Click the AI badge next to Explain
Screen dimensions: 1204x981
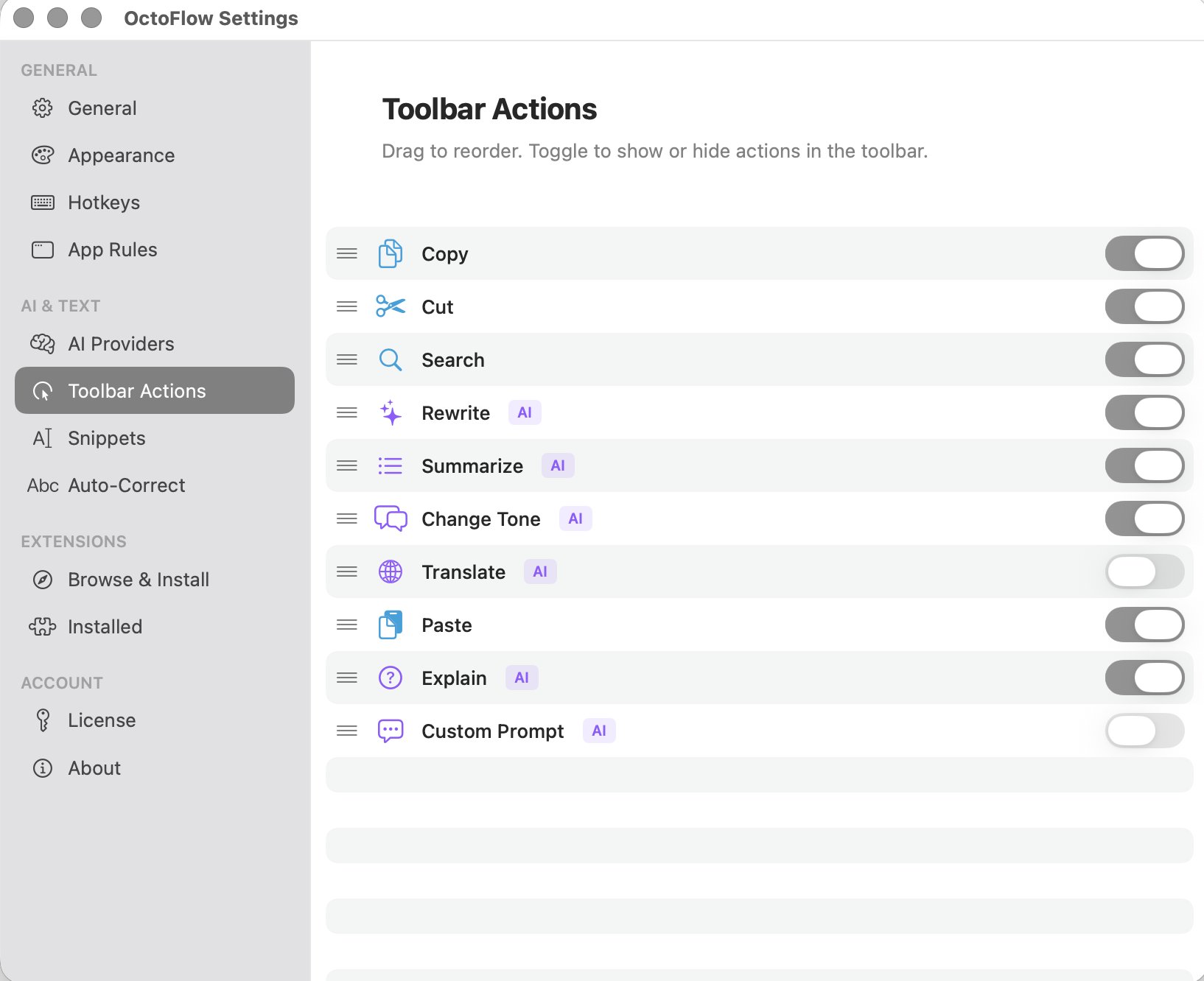click(x=522, y=678)
